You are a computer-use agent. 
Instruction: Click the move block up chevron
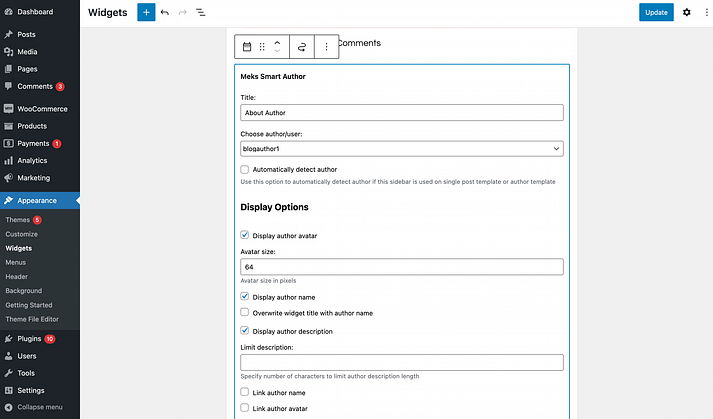(277, 42)
